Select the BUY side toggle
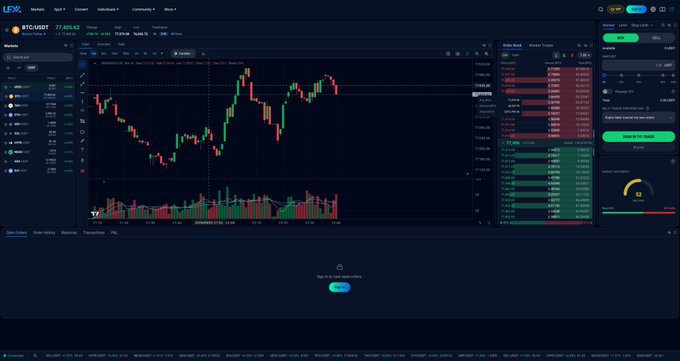The image size is (680, 361). [621, 38]
